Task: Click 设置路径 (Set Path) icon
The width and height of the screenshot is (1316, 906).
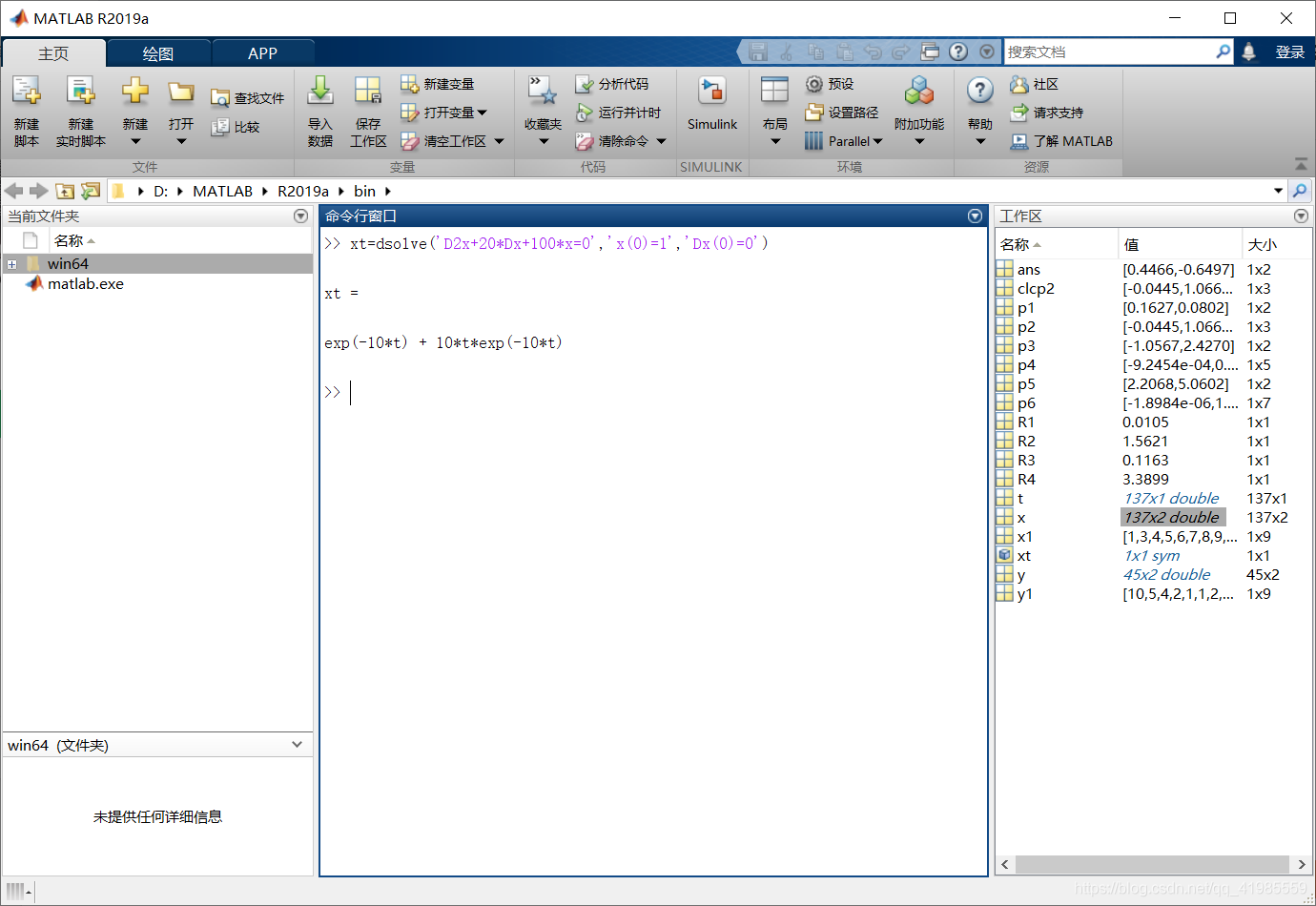Action: (814, 113)
